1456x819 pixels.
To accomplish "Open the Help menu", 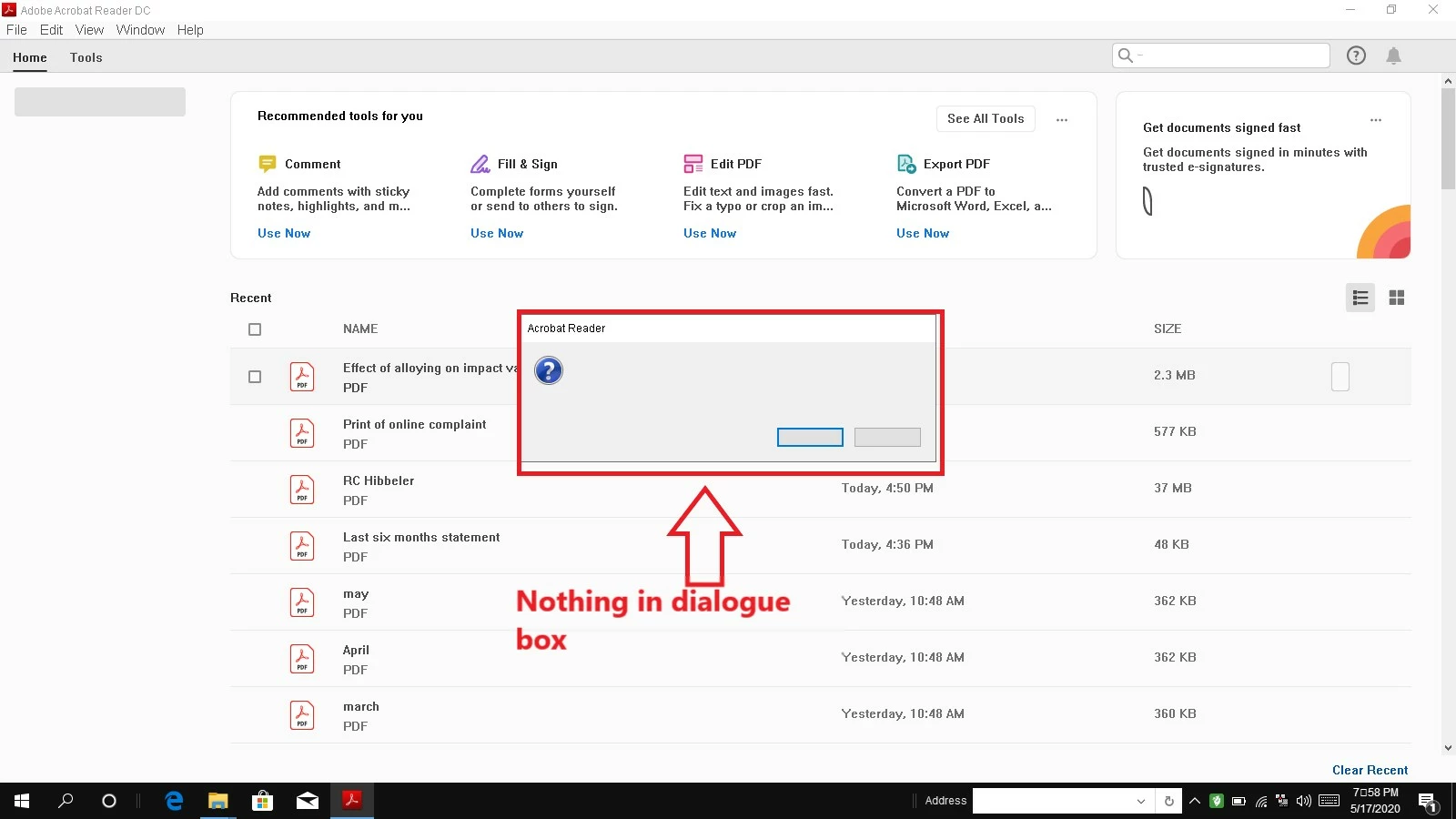I will coord(190,29).
